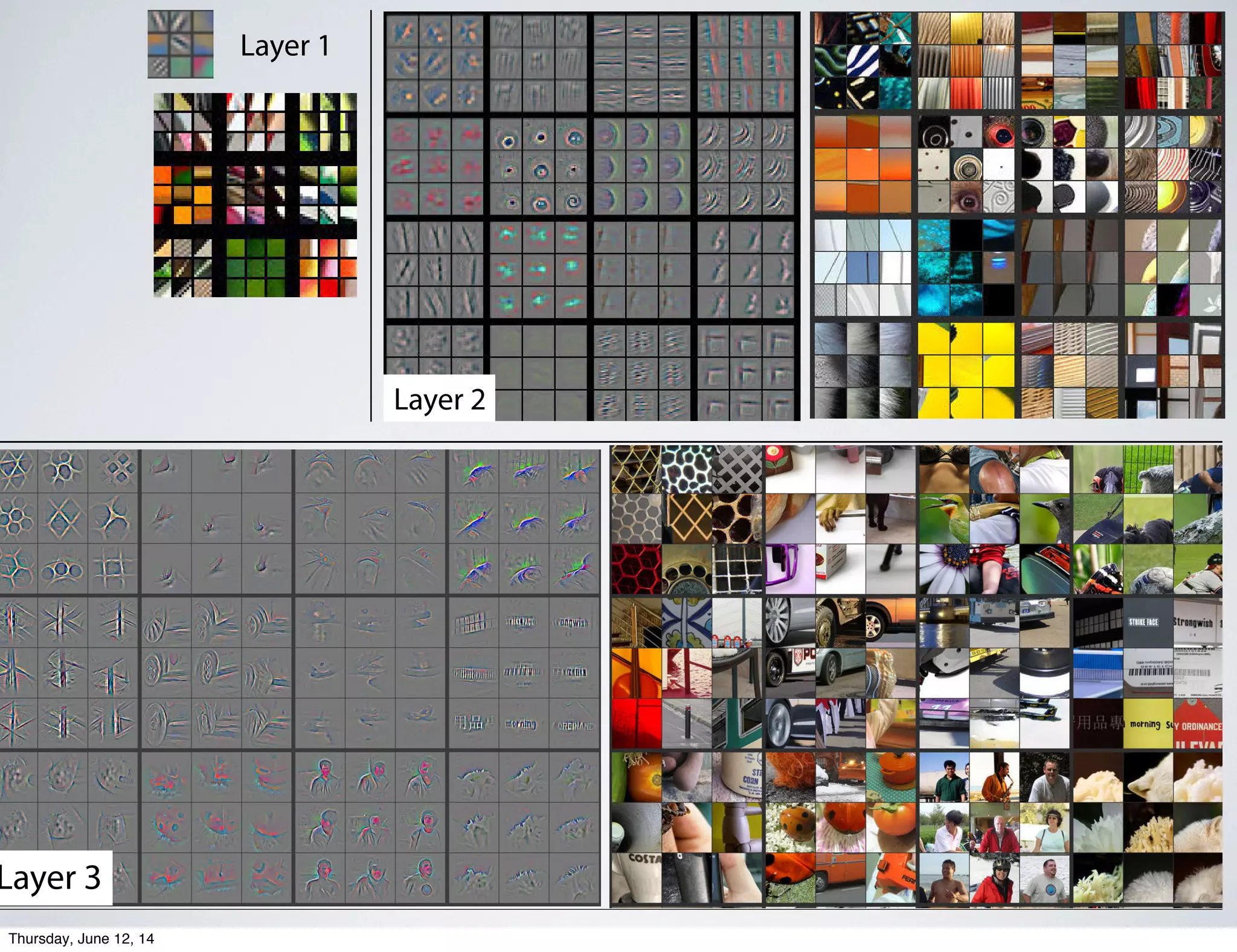Click the 'Thursday, June 12, 14' date text
The width and height of the screenshot is (1237, 952).
(x=81, y=938)
